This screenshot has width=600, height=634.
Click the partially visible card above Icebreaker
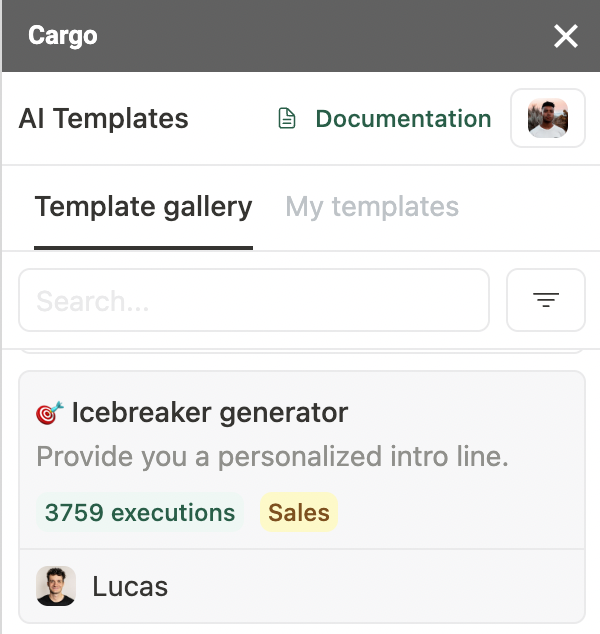click(x=300, y=351)
